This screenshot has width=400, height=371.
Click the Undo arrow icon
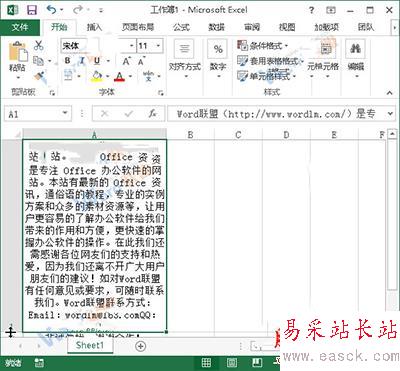[x=51, y=10]
